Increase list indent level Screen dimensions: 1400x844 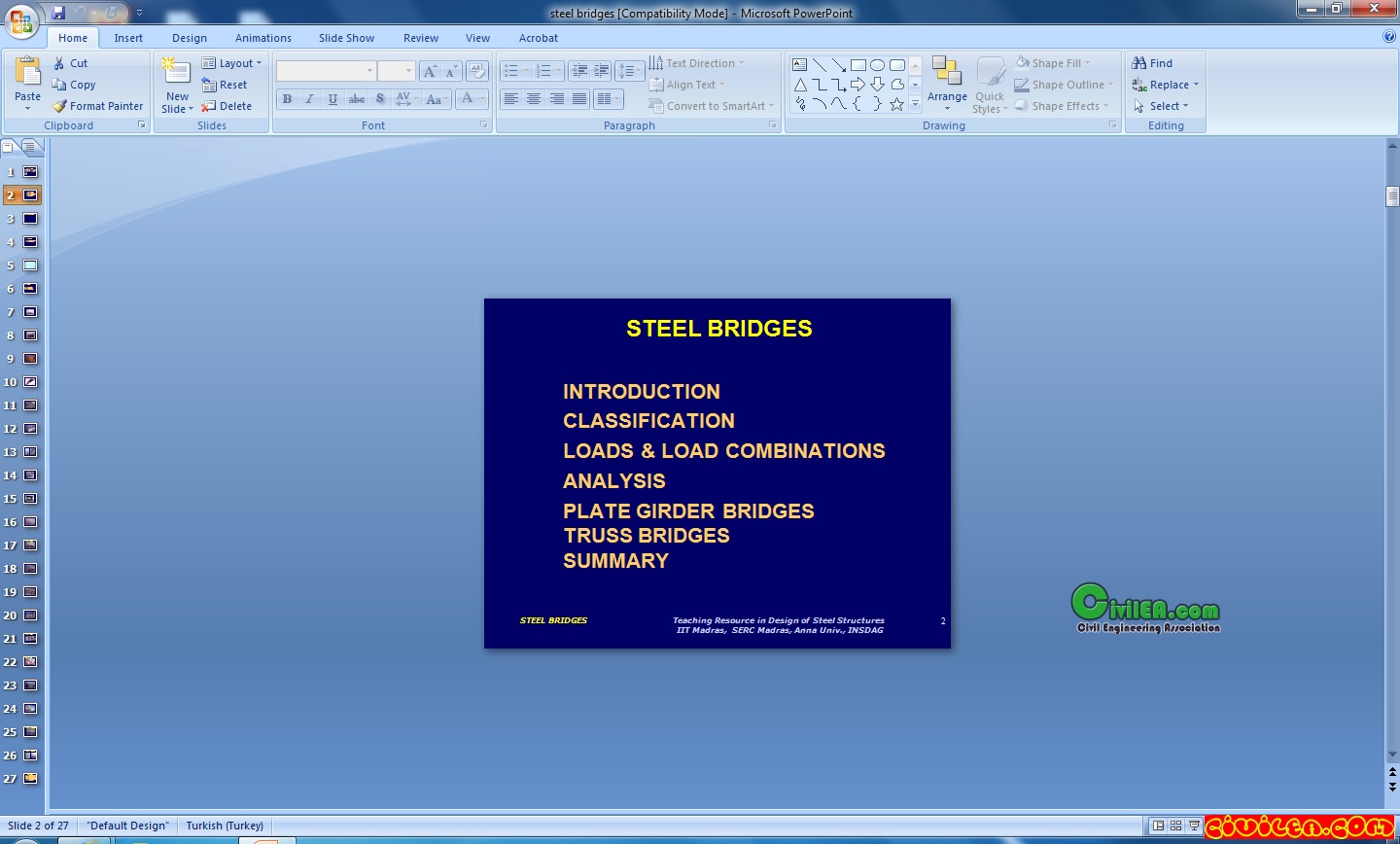click(602, 71)
